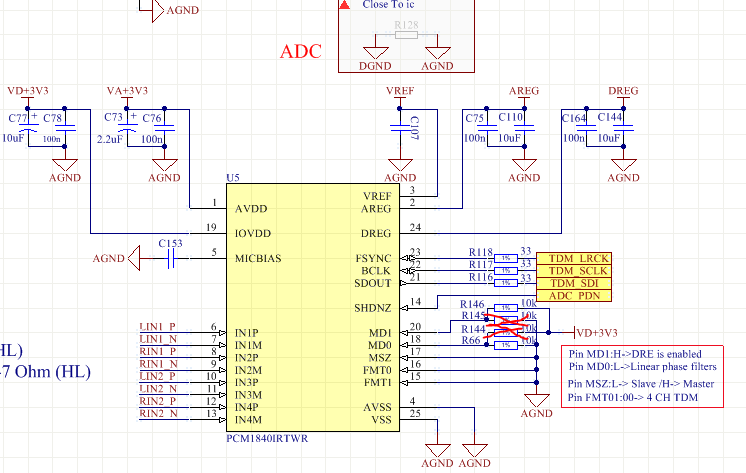Click the DGND ground symbol
The height and width of the screenshot is (473, 746).
coord(375,53)
